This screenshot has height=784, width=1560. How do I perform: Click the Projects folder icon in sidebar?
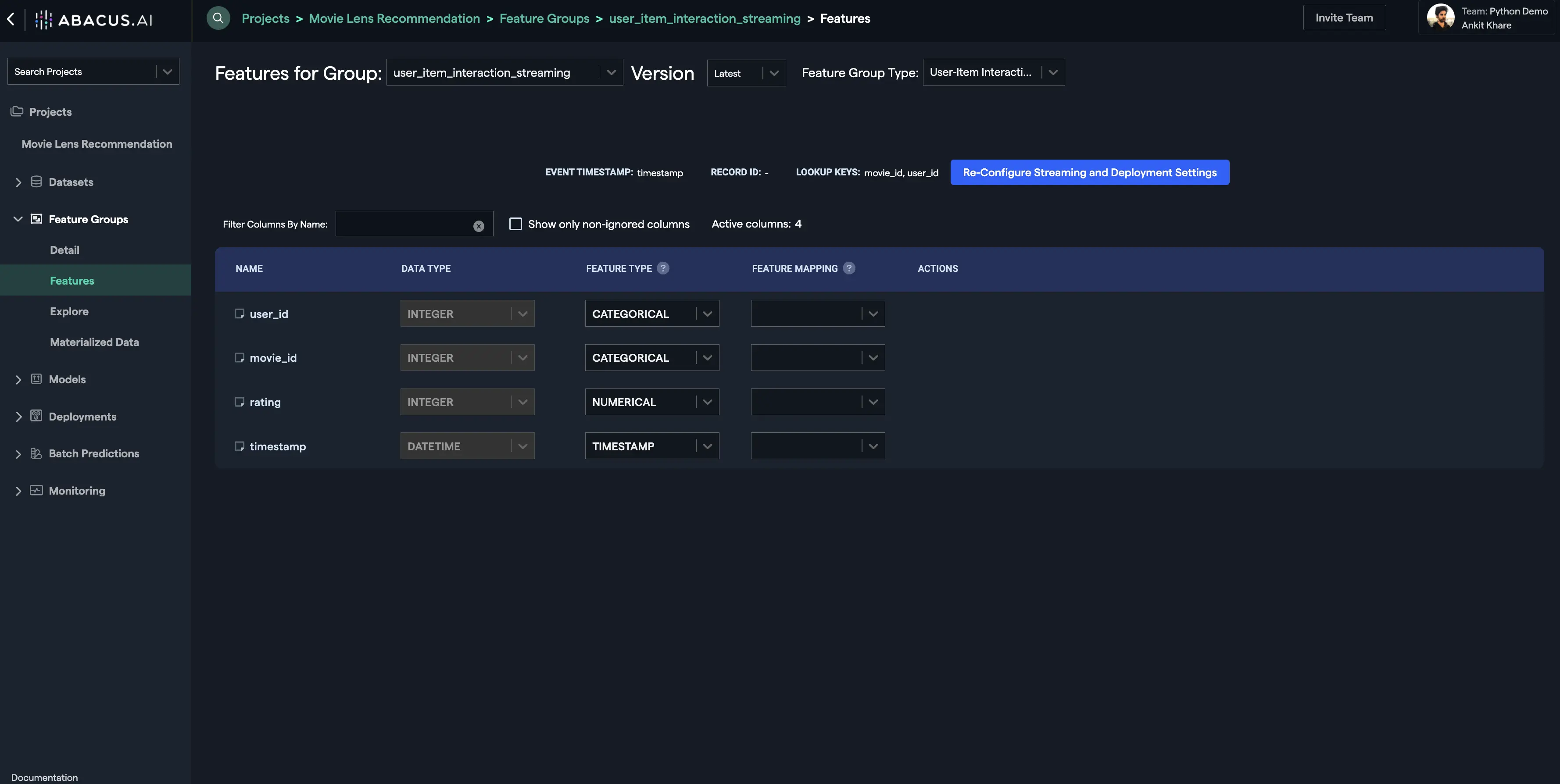click(17, 111)
